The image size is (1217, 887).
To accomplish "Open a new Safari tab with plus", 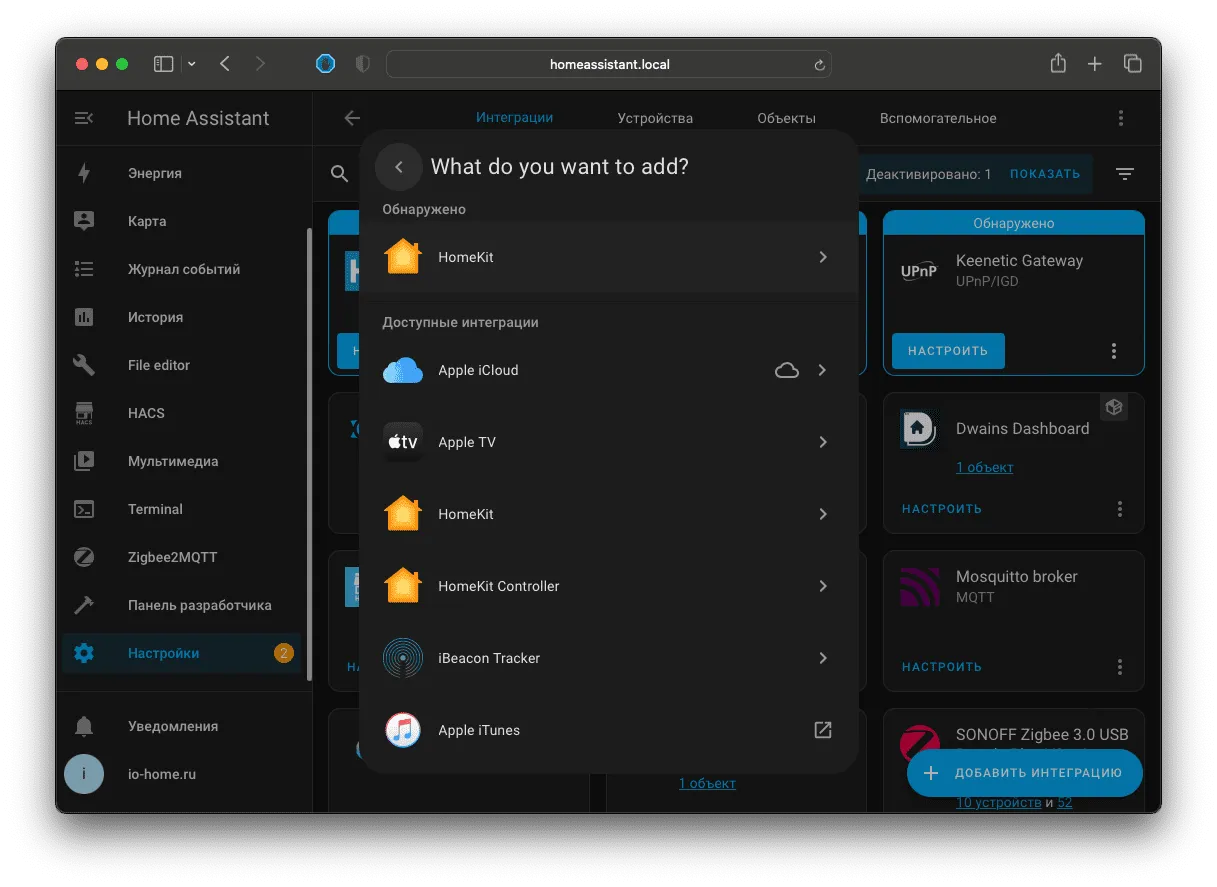I will (1095, 64).
